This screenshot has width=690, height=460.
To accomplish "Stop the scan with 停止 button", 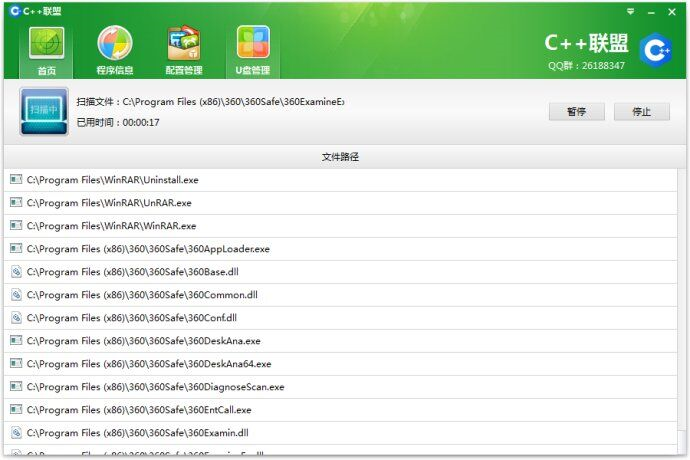I will (x=642, y=112).
